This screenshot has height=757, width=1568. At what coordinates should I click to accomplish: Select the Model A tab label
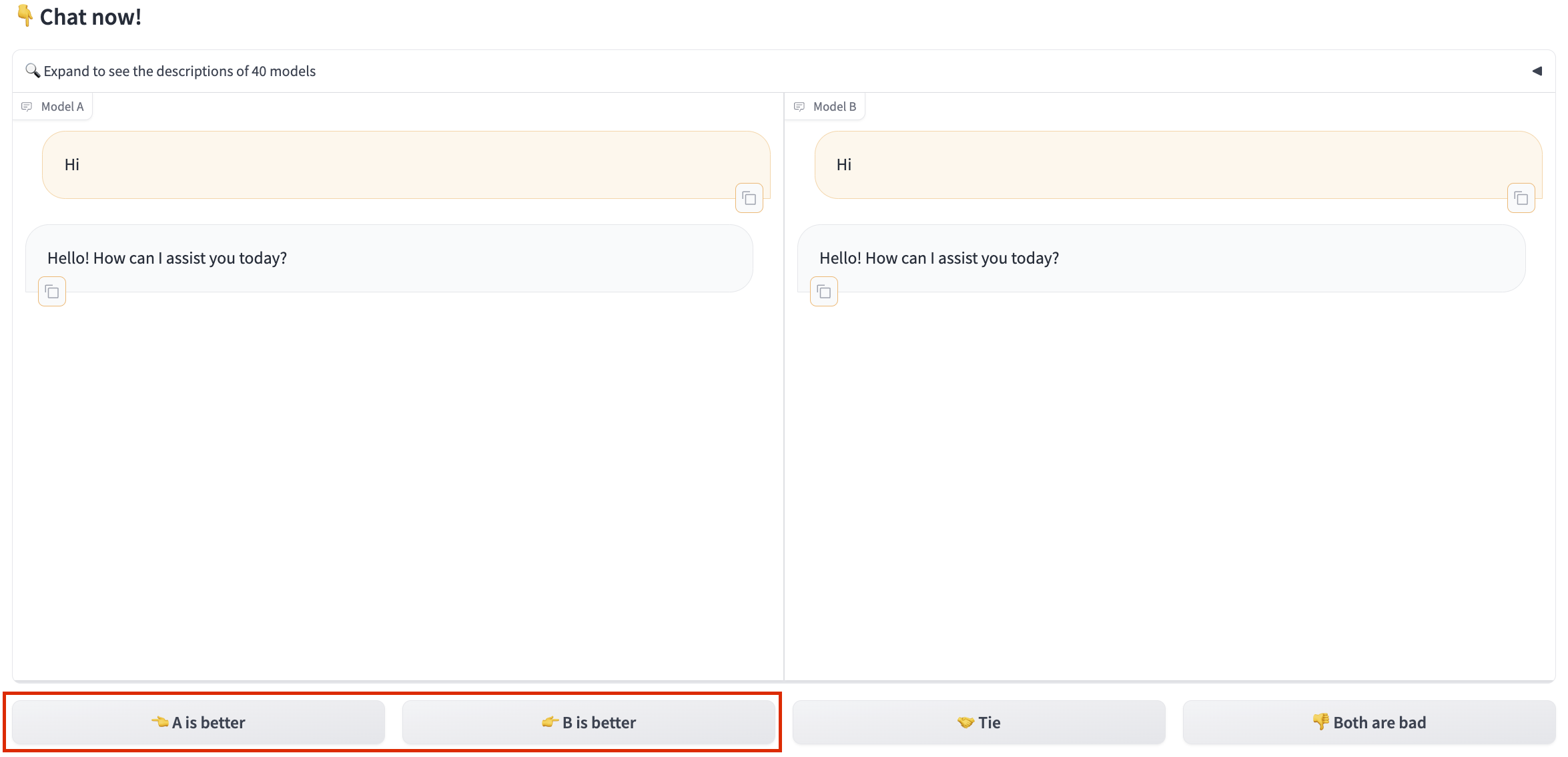click(x=62, y=107)
